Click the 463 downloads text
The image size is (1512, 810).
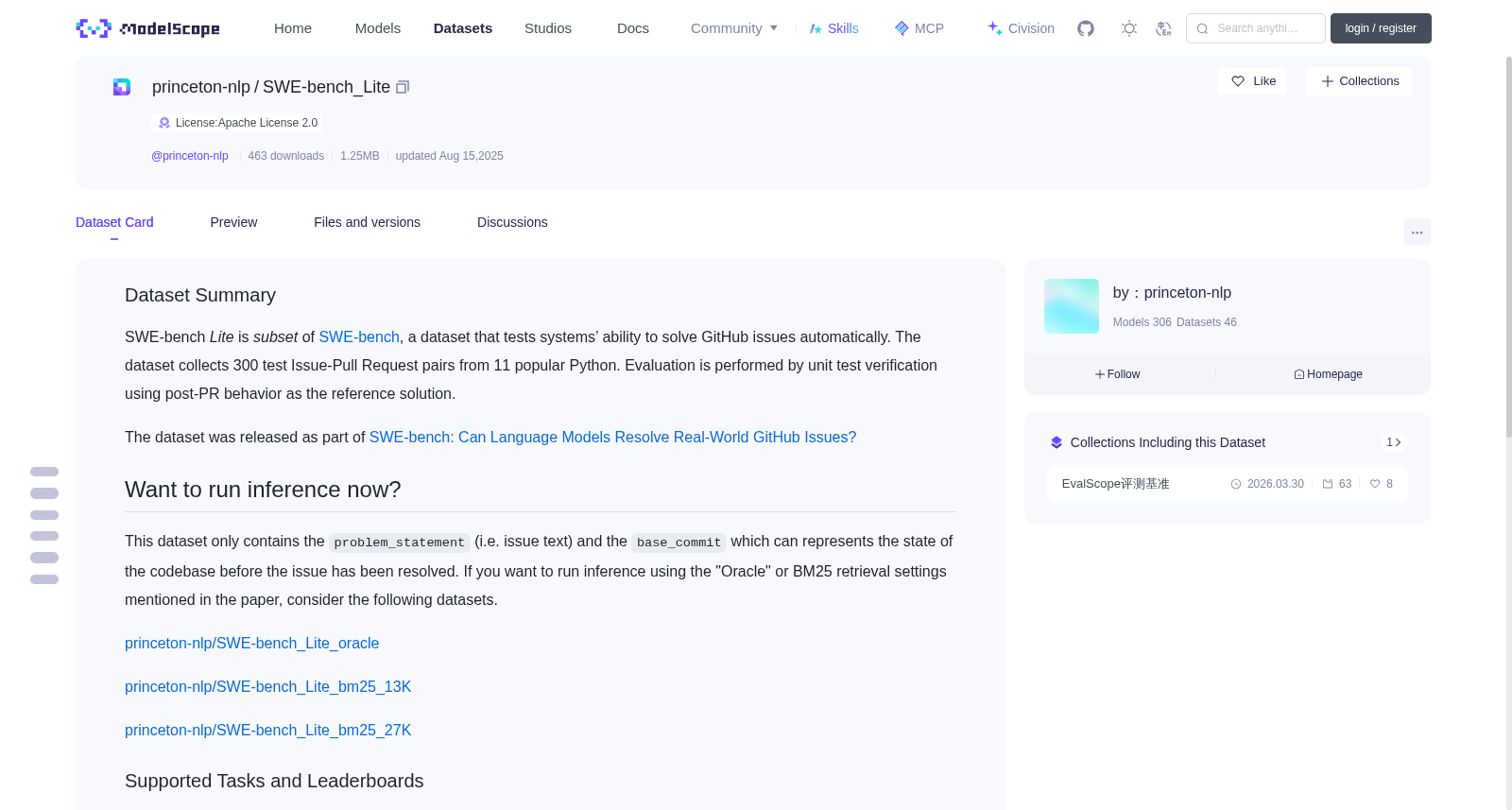coord(286,156)
